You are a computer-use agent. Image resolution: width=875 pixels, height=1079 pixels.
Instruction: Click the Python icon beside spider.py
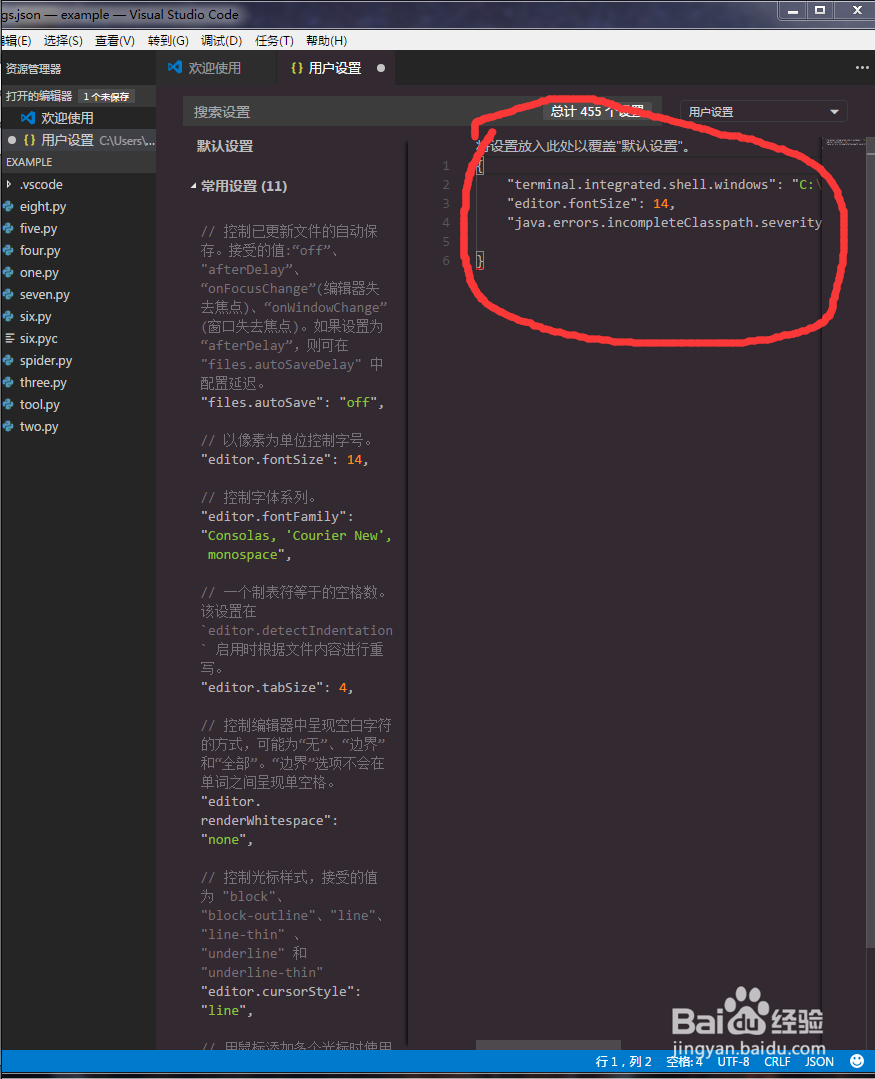pos(8,361)
